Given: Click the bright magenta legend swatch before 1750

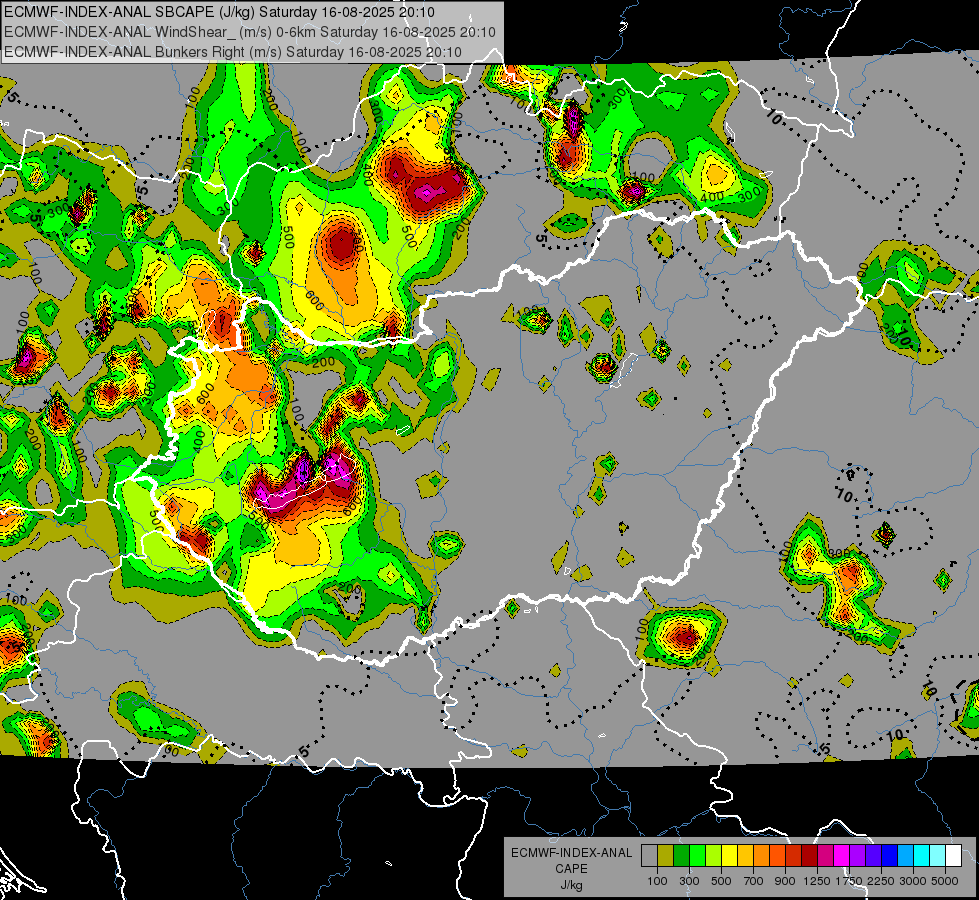Looking at the screenshot, I should (842, 856).
